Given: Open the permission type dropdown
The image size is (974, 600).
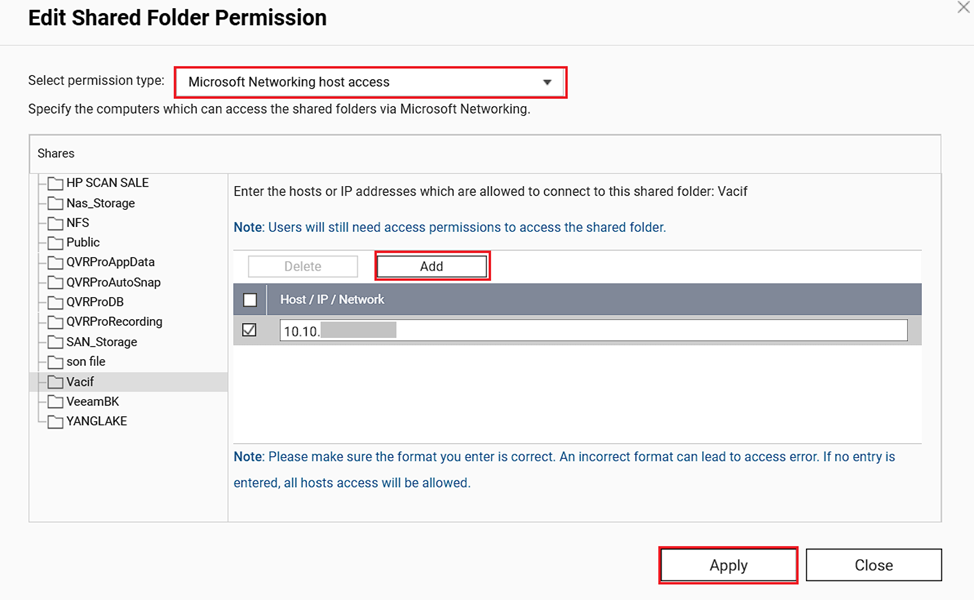Looking at the screenshot, I should click(371, 82).
